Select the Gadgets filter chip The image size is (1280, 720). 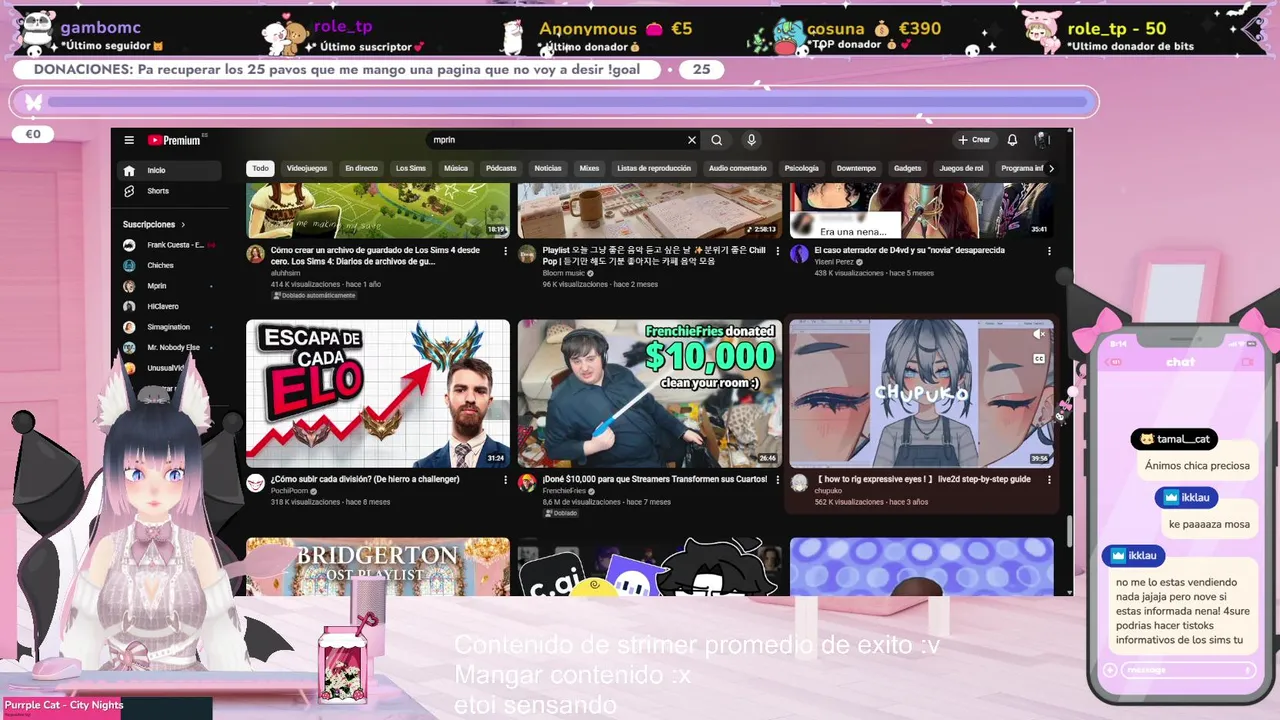click(908, 169)
